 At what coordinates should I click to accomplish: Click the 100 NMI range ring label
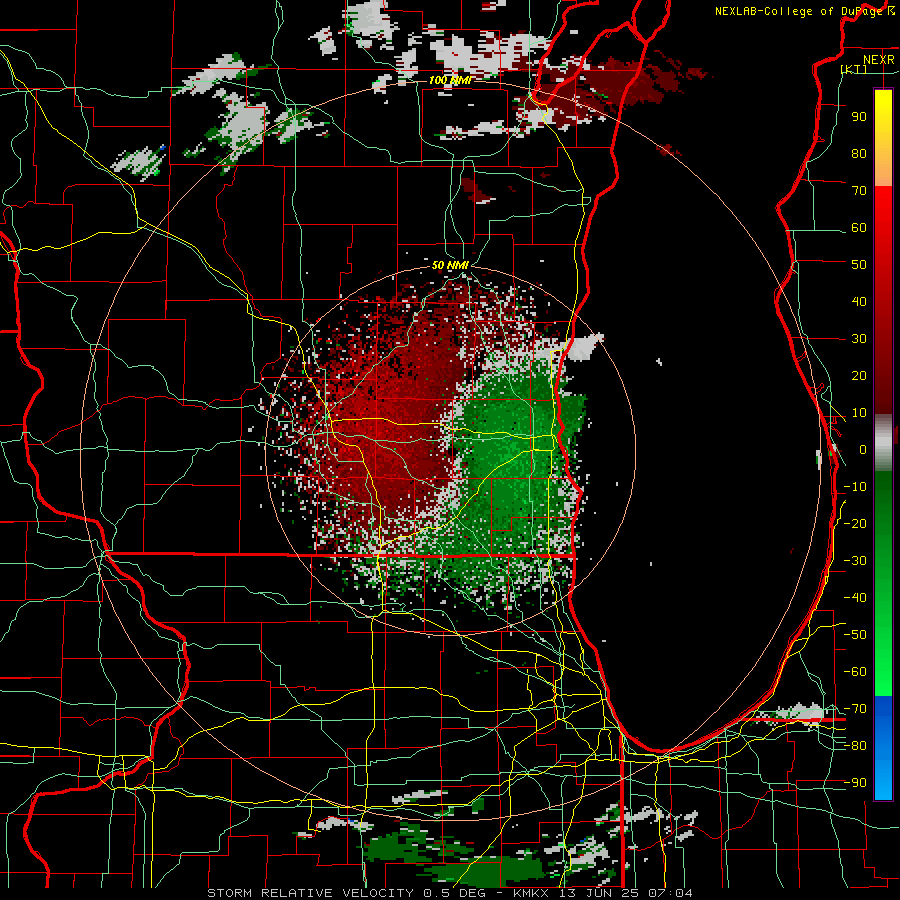(449, 80)
